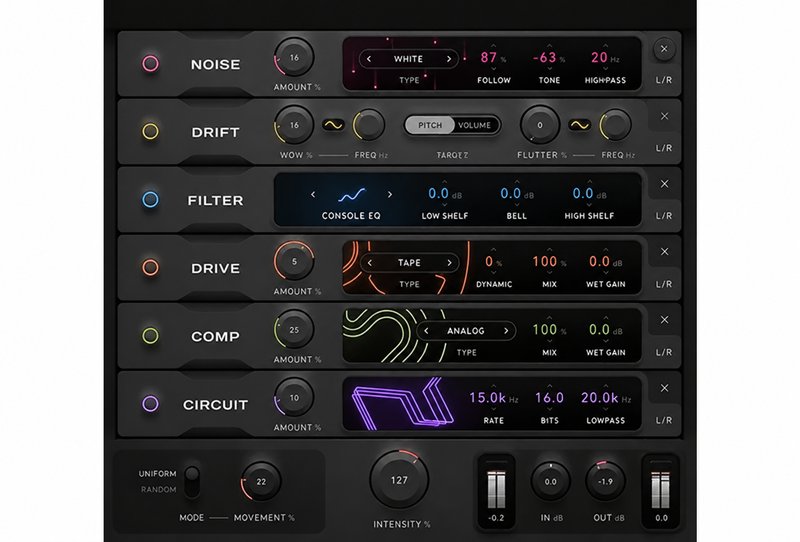This screenshot has width=800, height=542.
Task: Click the Wow sine waveform icon
Action: coord(333,125)
